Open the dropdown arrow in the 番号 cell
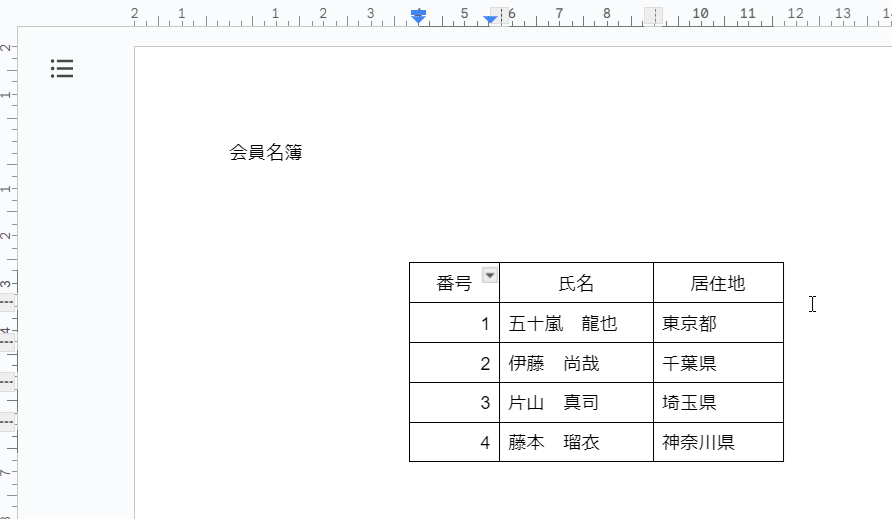Image resolution: width=892 pixels, height=519 pixels. pyautogui.click(x=489, y=275)
